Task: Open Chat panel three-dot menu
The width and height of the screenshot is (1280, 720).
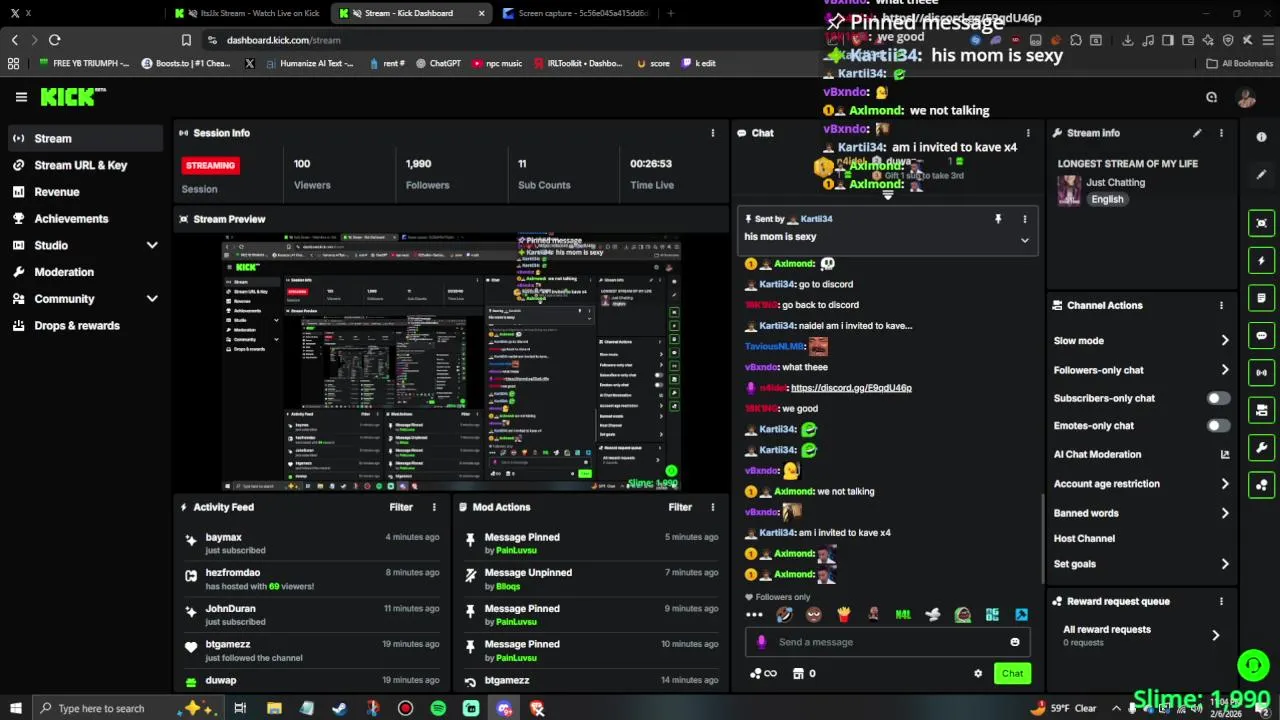Action: click(1028, 133)
